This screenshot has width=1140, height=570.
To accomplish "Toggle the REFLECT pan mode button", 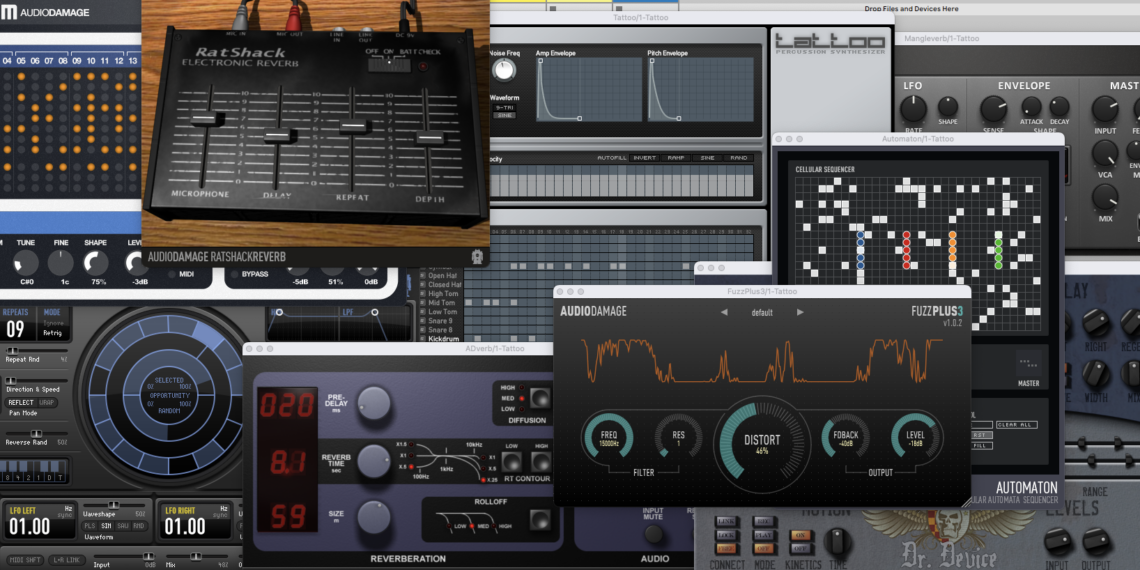I will [21, 402].
